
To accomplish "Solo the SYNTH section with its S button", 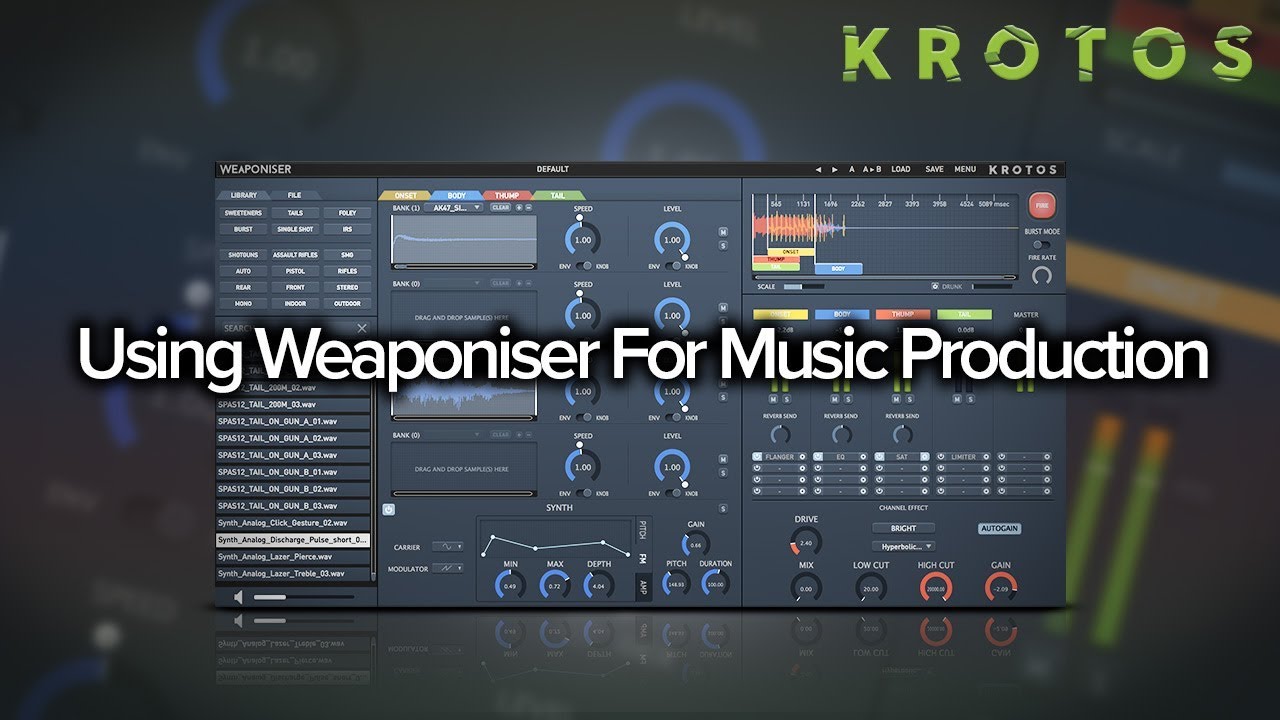I will (723, 509).
